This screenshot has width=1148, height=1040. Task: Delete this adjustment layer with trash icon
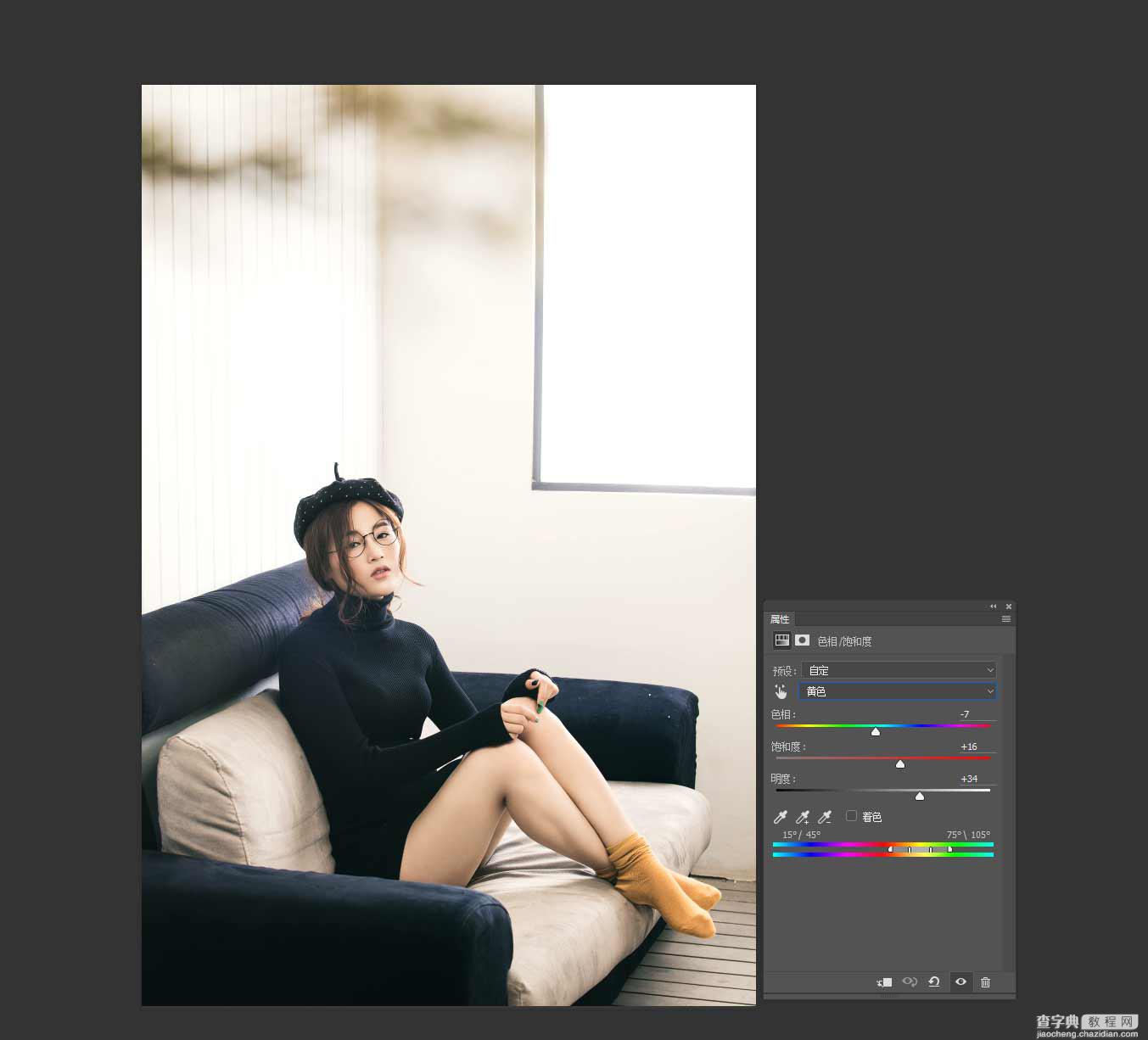pos(985,981)
